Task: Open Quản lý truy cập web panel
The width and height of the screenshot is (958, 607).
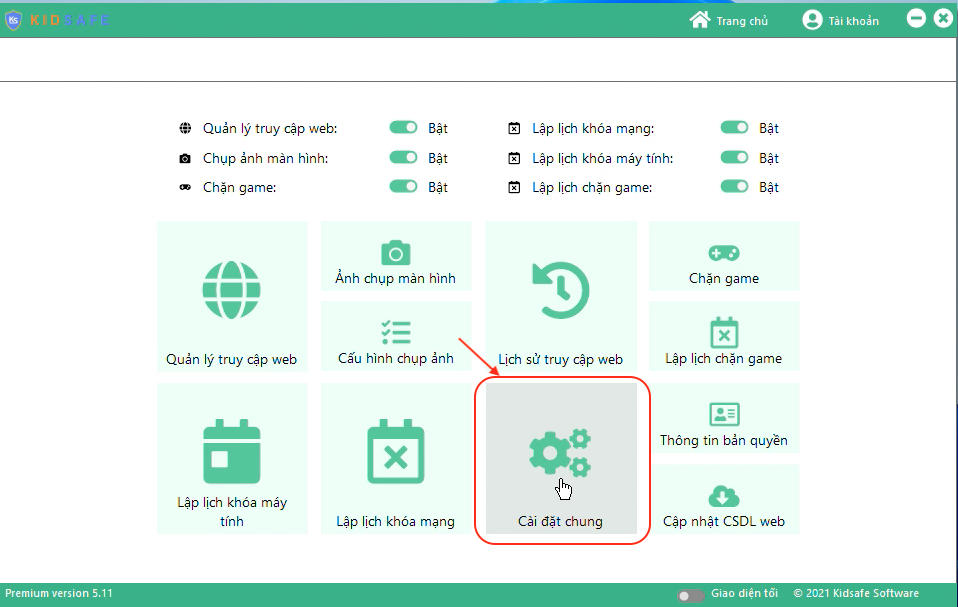Action: point(232,297)
